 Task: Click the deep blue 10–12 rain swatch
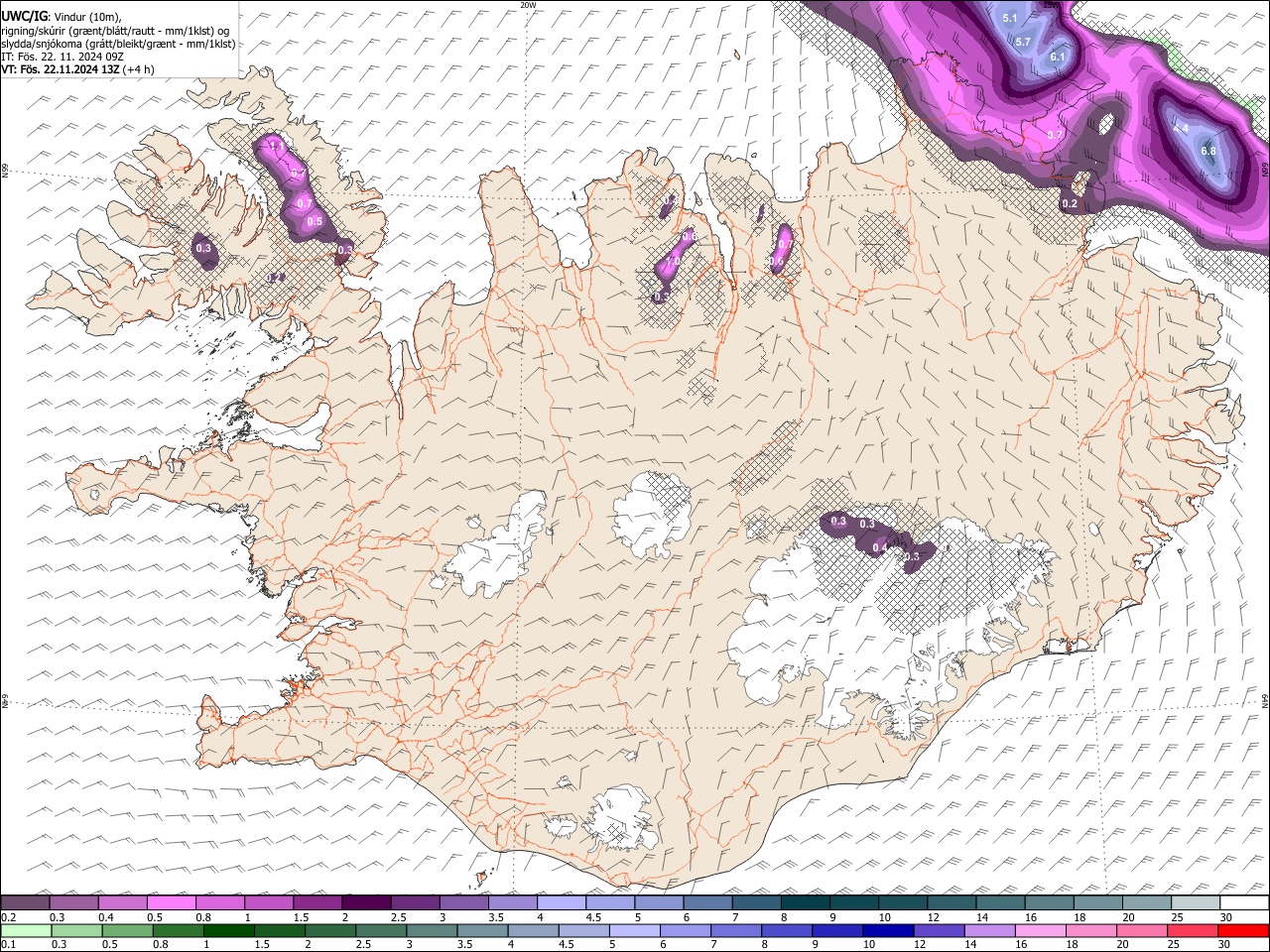tap(888, 930)
